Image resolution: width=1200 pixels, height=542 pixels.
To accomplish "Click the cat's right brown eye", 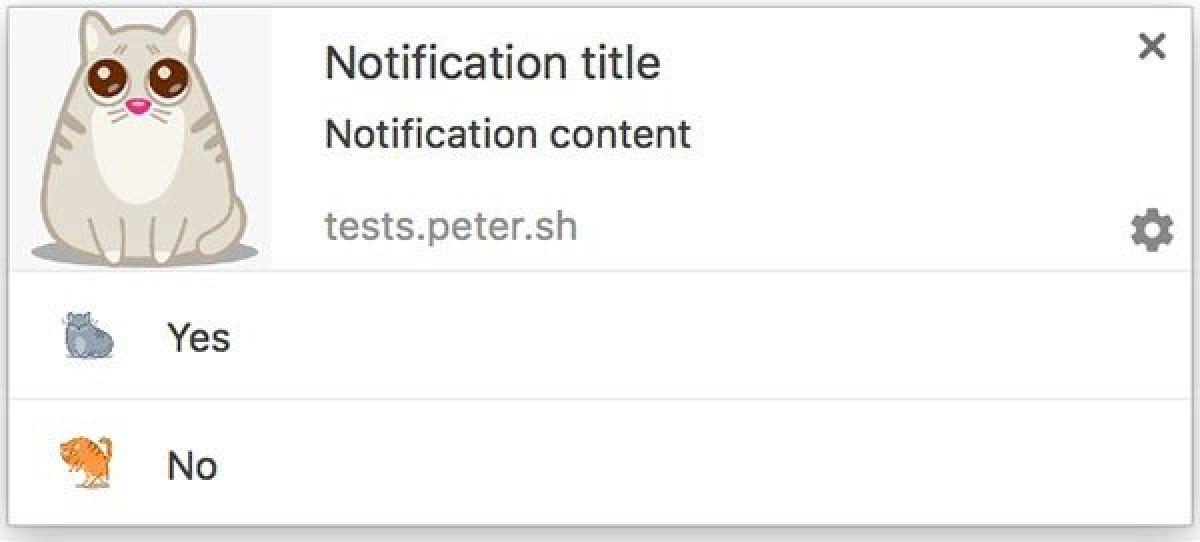I will (x=167, y=77).
